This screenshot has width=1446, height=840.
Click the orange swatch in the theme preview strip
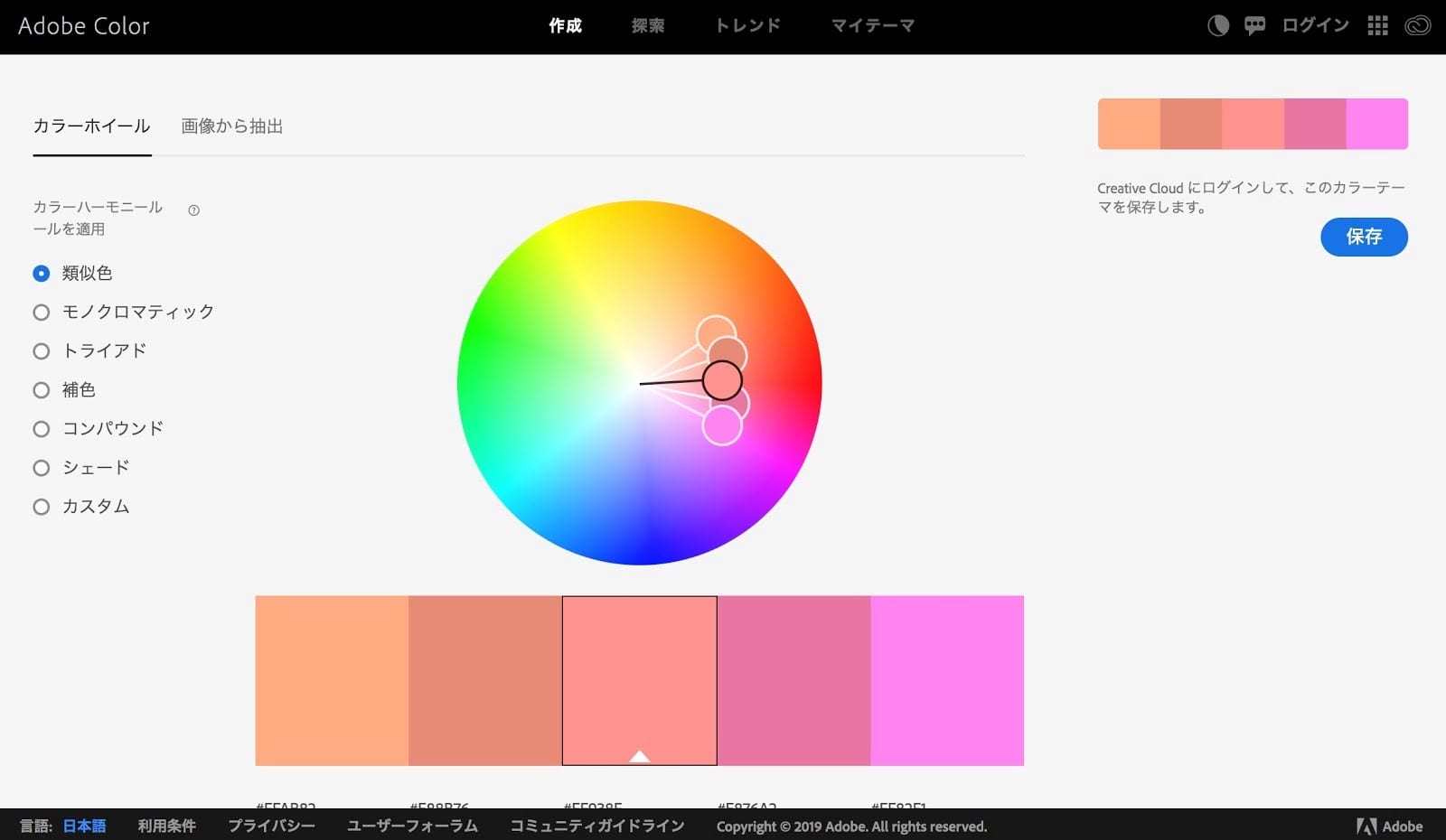[x=1129, y=124]
